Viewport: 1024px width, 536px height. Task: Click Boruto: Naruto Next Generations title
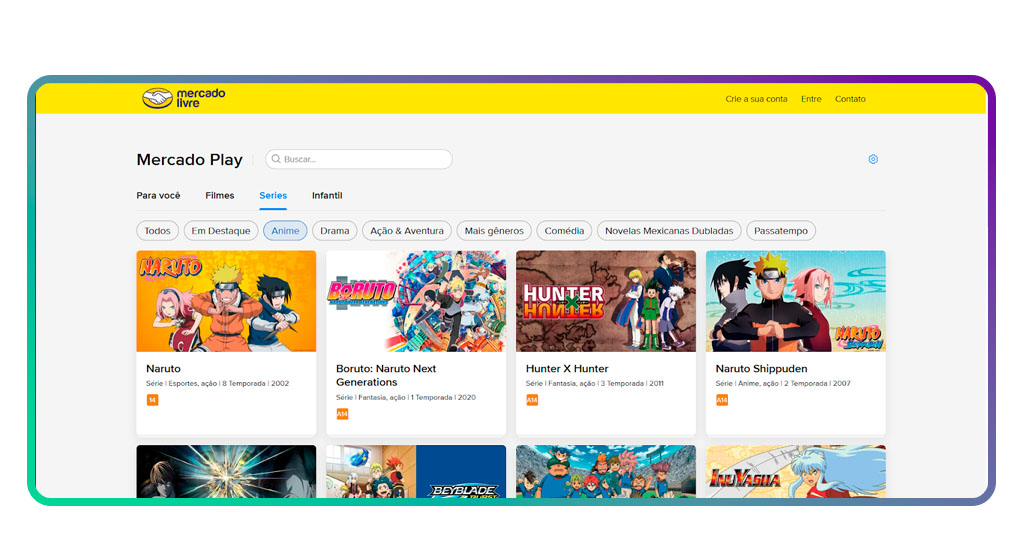click(x=386, y=375)
